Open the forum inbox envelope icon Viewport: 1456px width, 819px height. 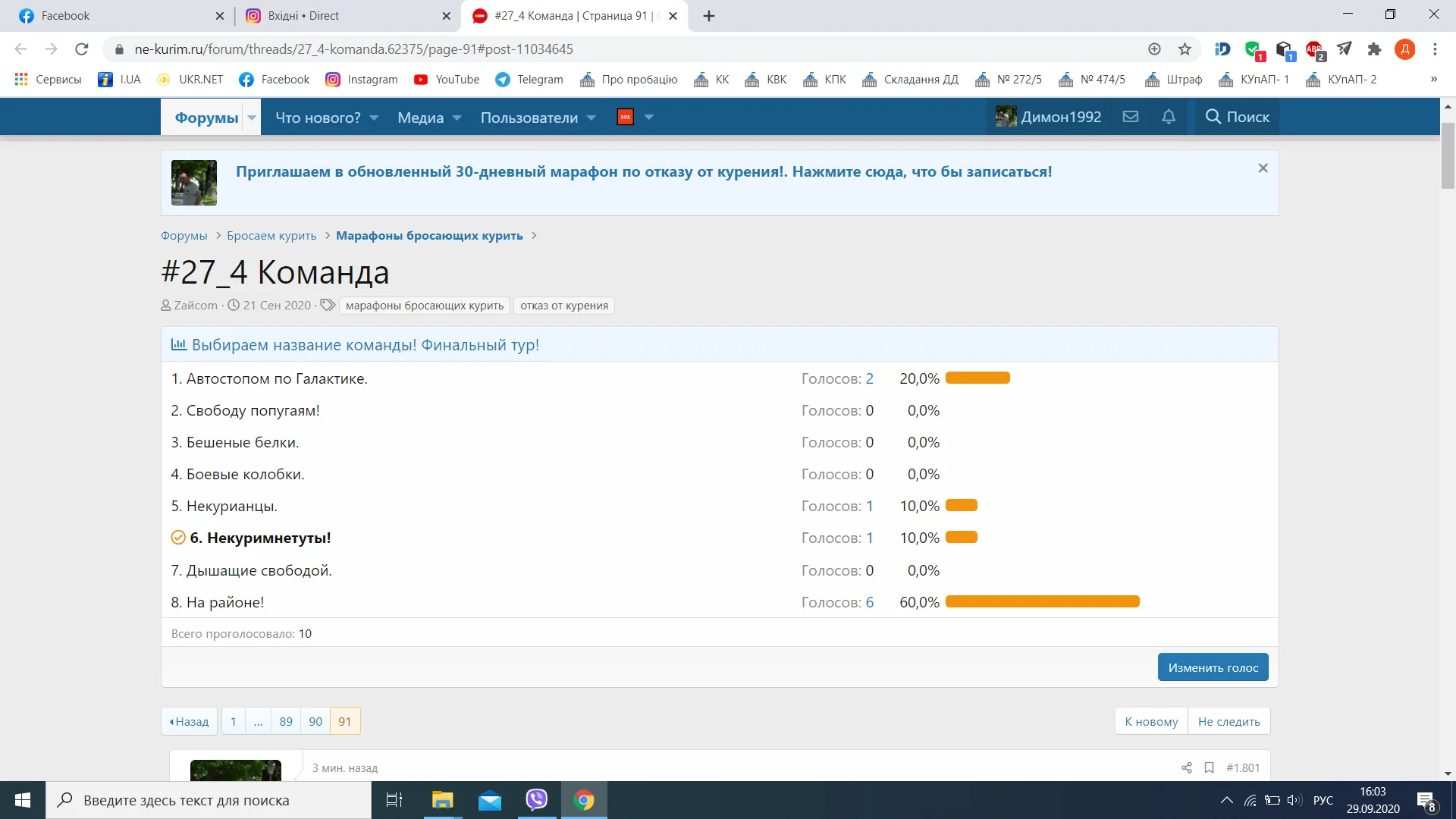coord(1130,116)
